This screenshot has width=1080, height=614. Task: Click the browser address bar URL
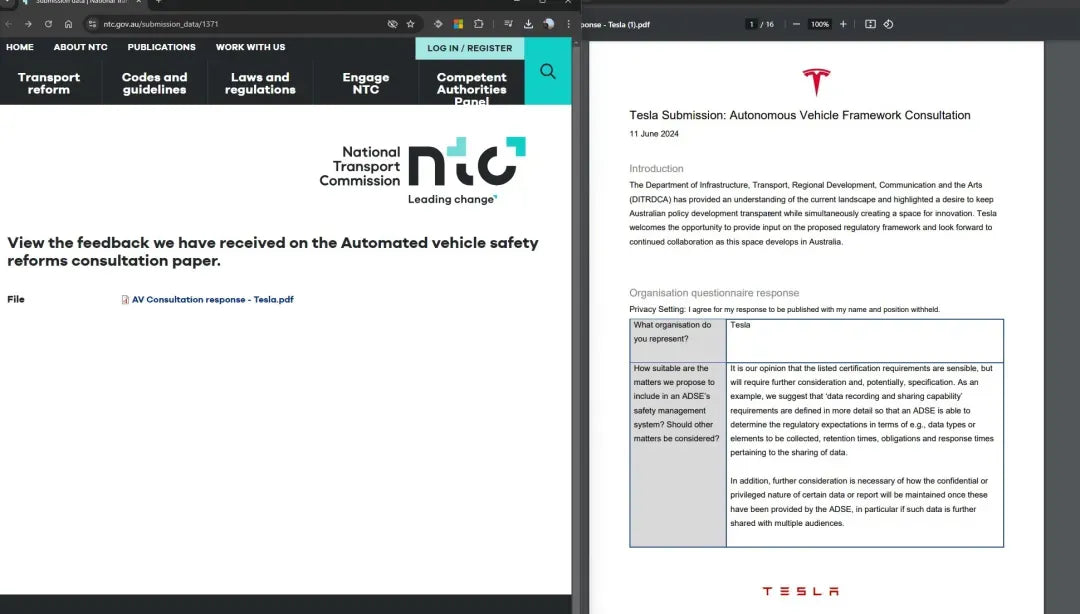(160, 24)
